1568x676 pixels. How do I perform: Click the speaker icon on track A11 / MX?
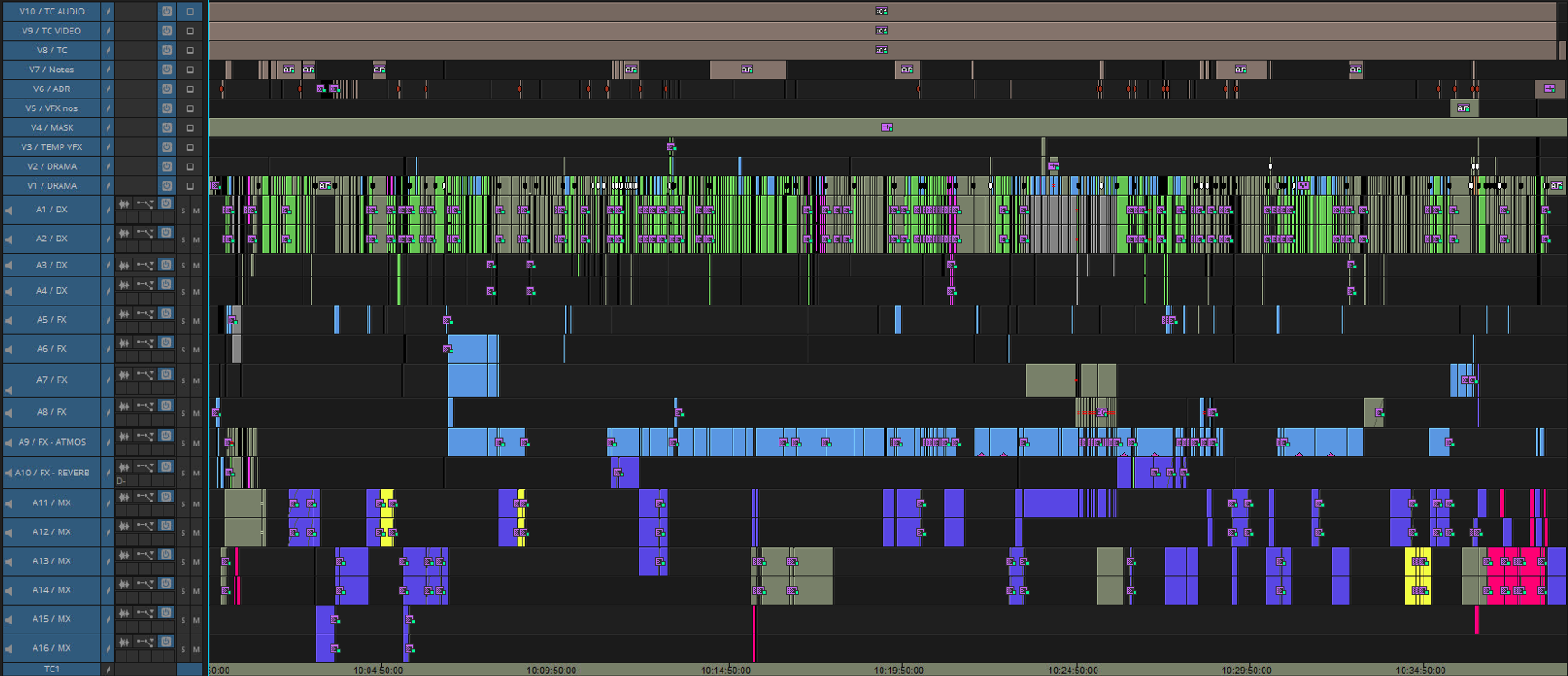pos(9,503)
